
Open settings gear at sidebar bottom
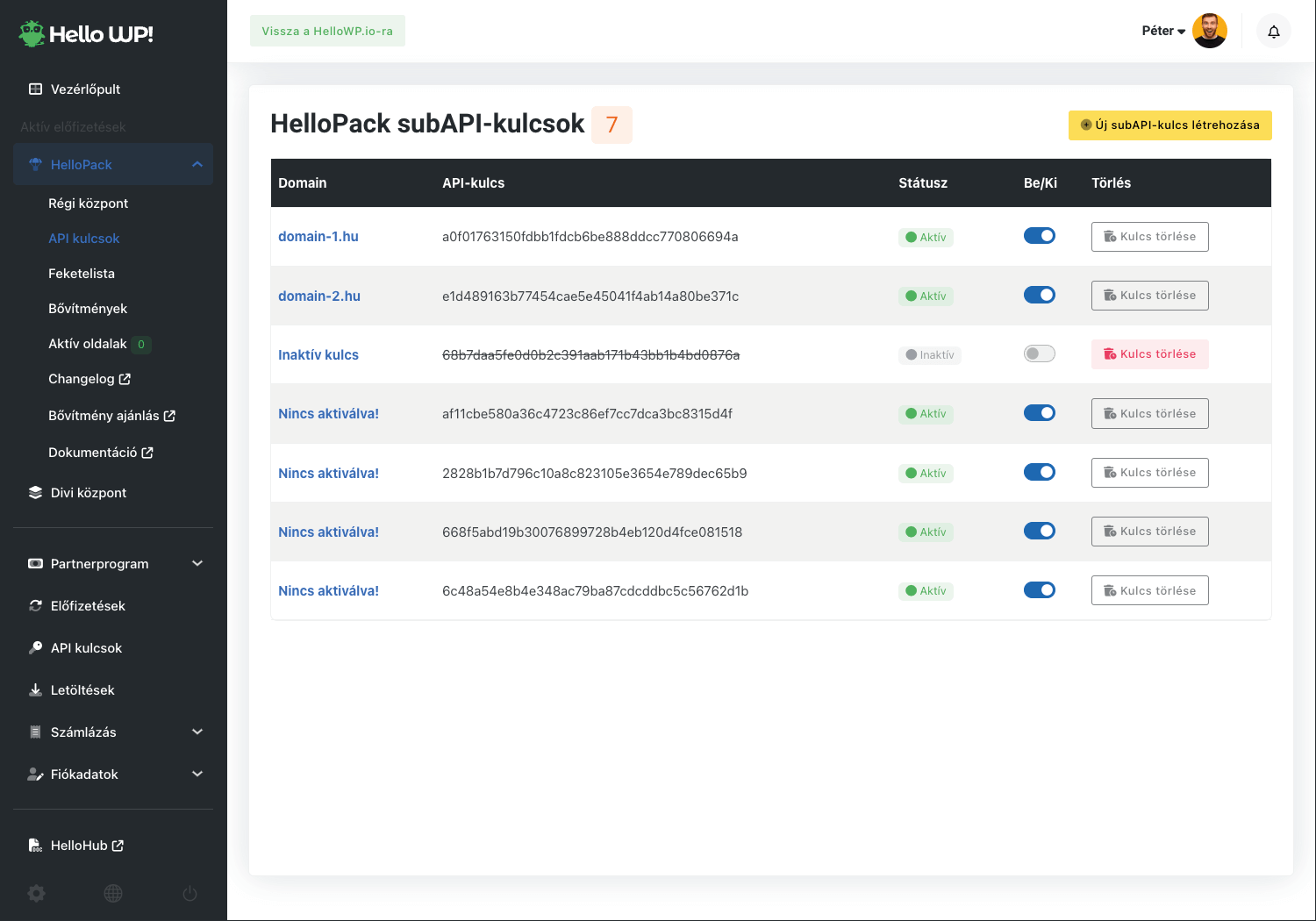coord(36,893)
